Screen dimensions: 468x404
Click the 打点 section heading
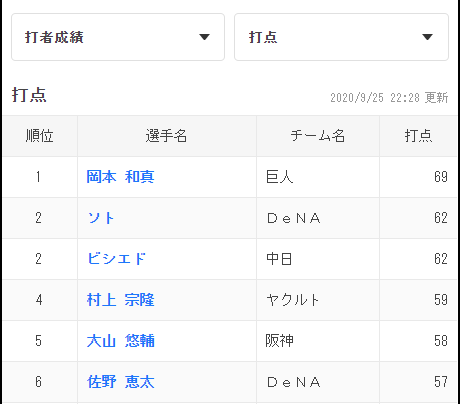(x=29, y=95)
